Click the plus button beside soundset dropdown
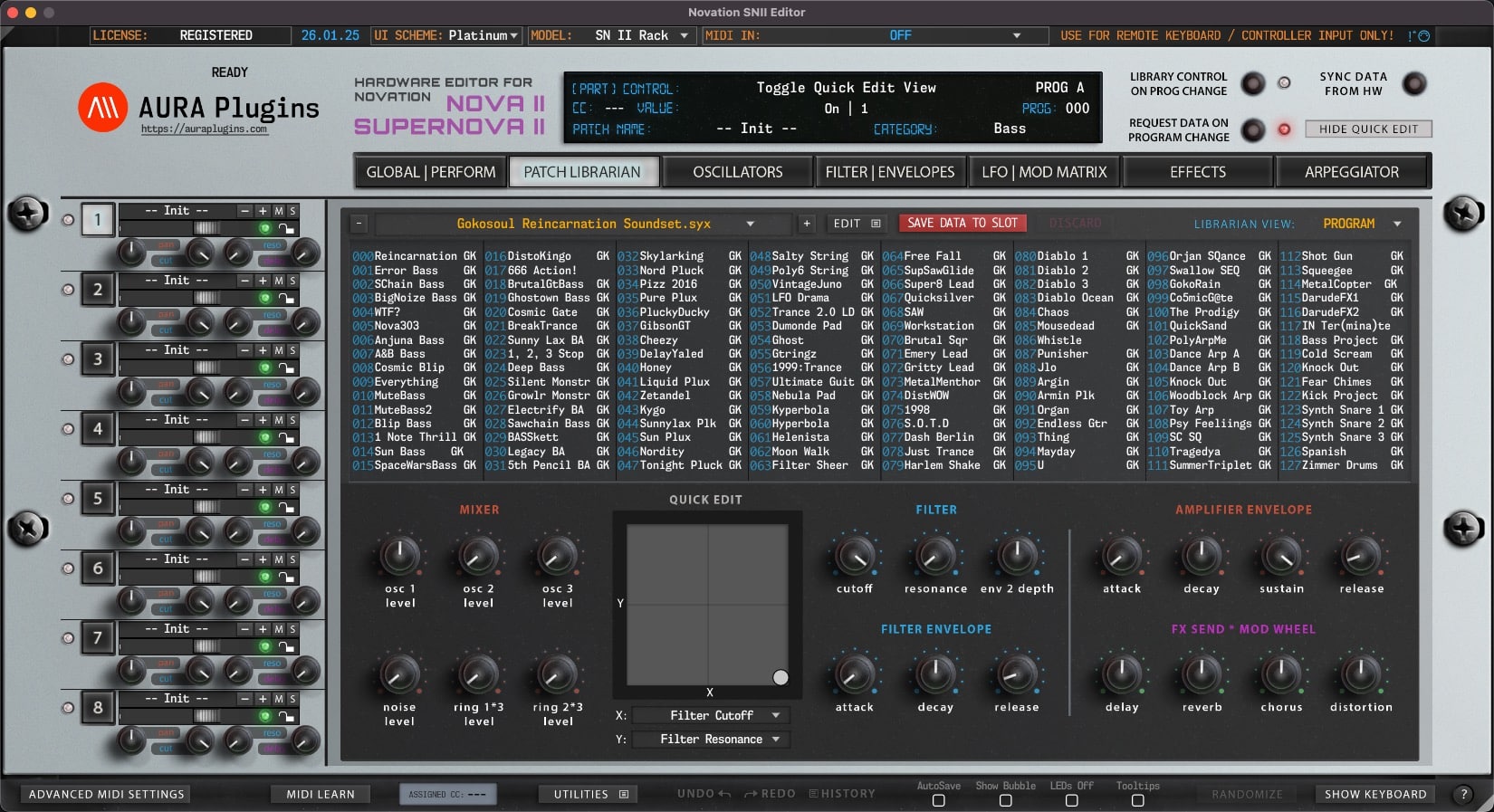The width and height of the screenshot is (1494, 812). pyautogui.click(x=806, y=224)
